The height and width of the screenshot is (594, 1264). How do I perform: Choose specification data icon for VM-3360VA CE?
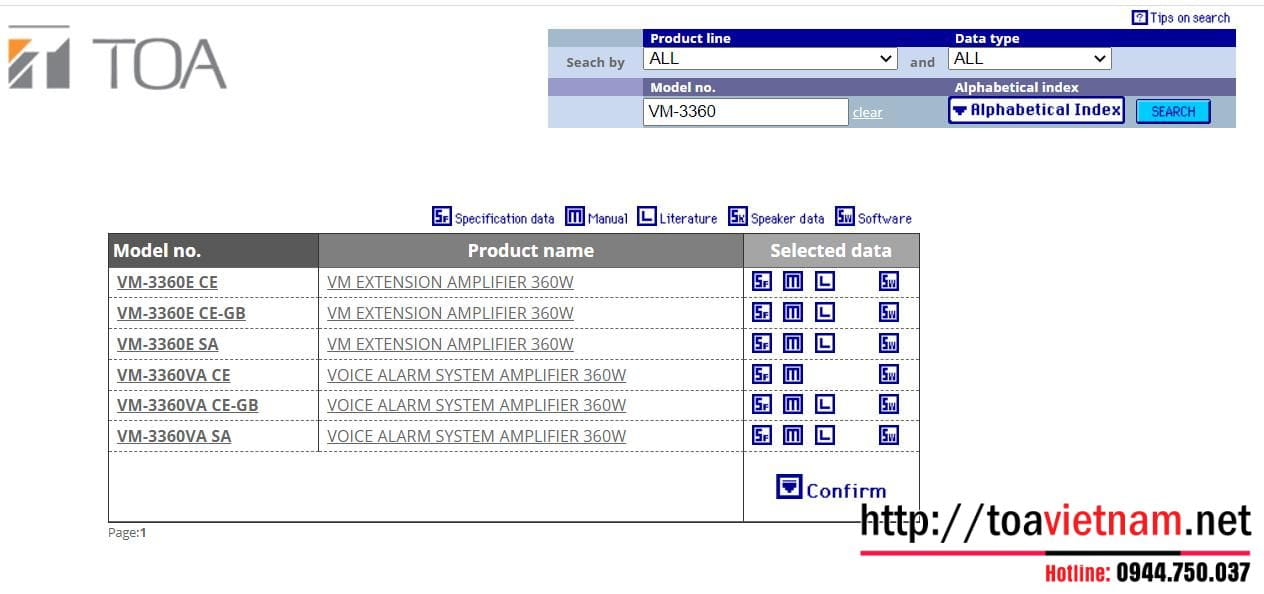(762, 375)
